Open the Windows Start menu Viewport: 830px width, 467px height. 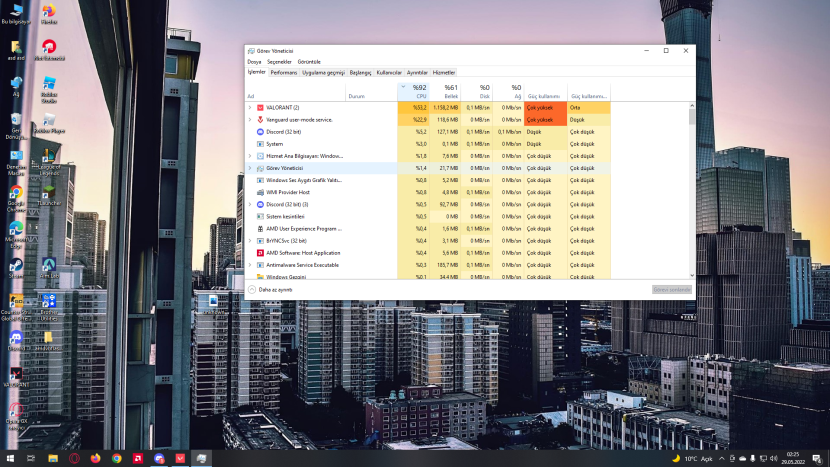[10, 459]
